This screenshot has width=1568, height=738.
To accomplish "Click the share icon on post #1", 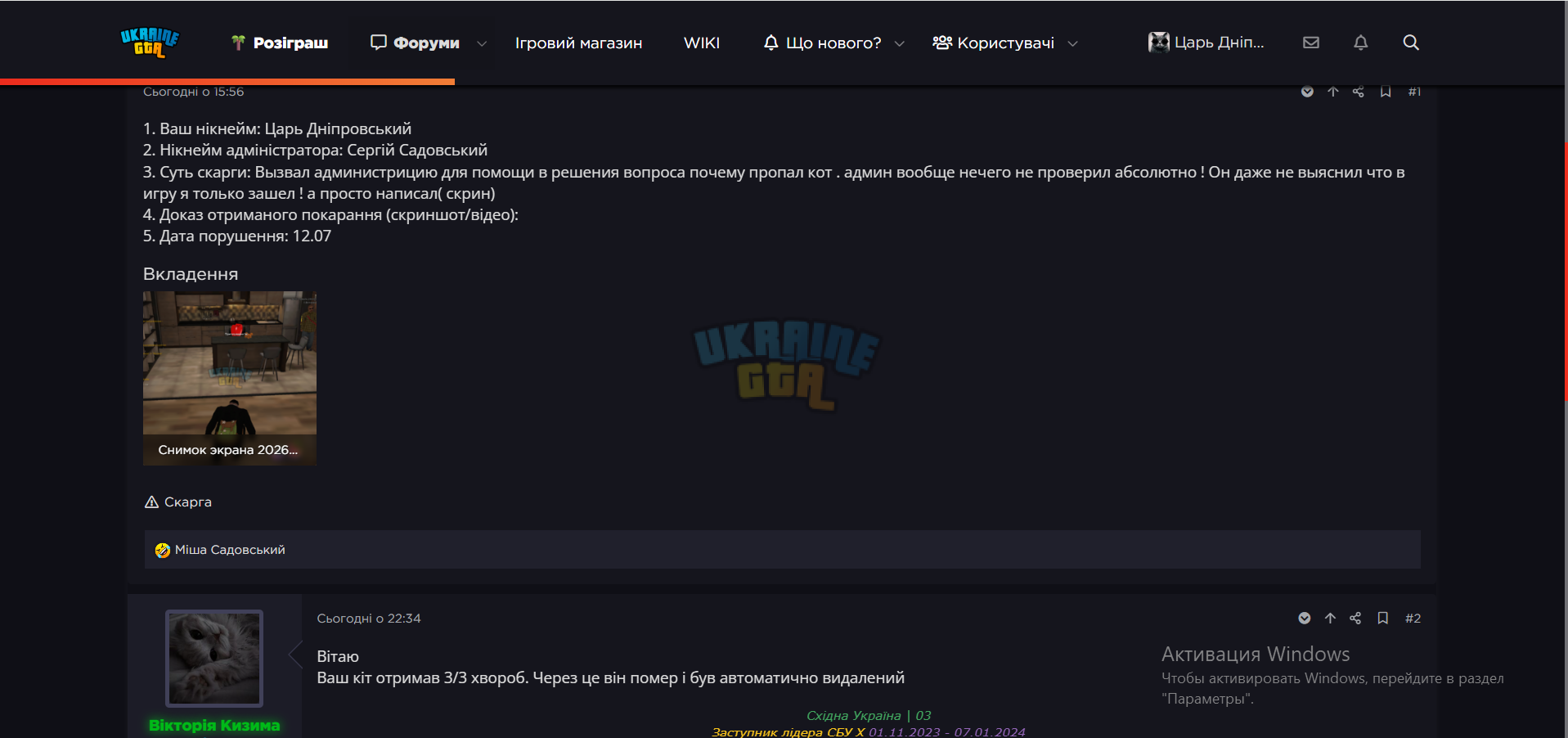I will (x=1359, y=92).
